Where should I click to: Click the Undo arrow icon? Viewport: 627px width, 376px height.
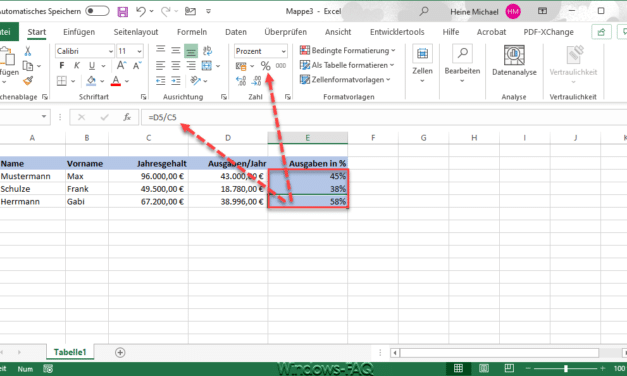point(141,11)
